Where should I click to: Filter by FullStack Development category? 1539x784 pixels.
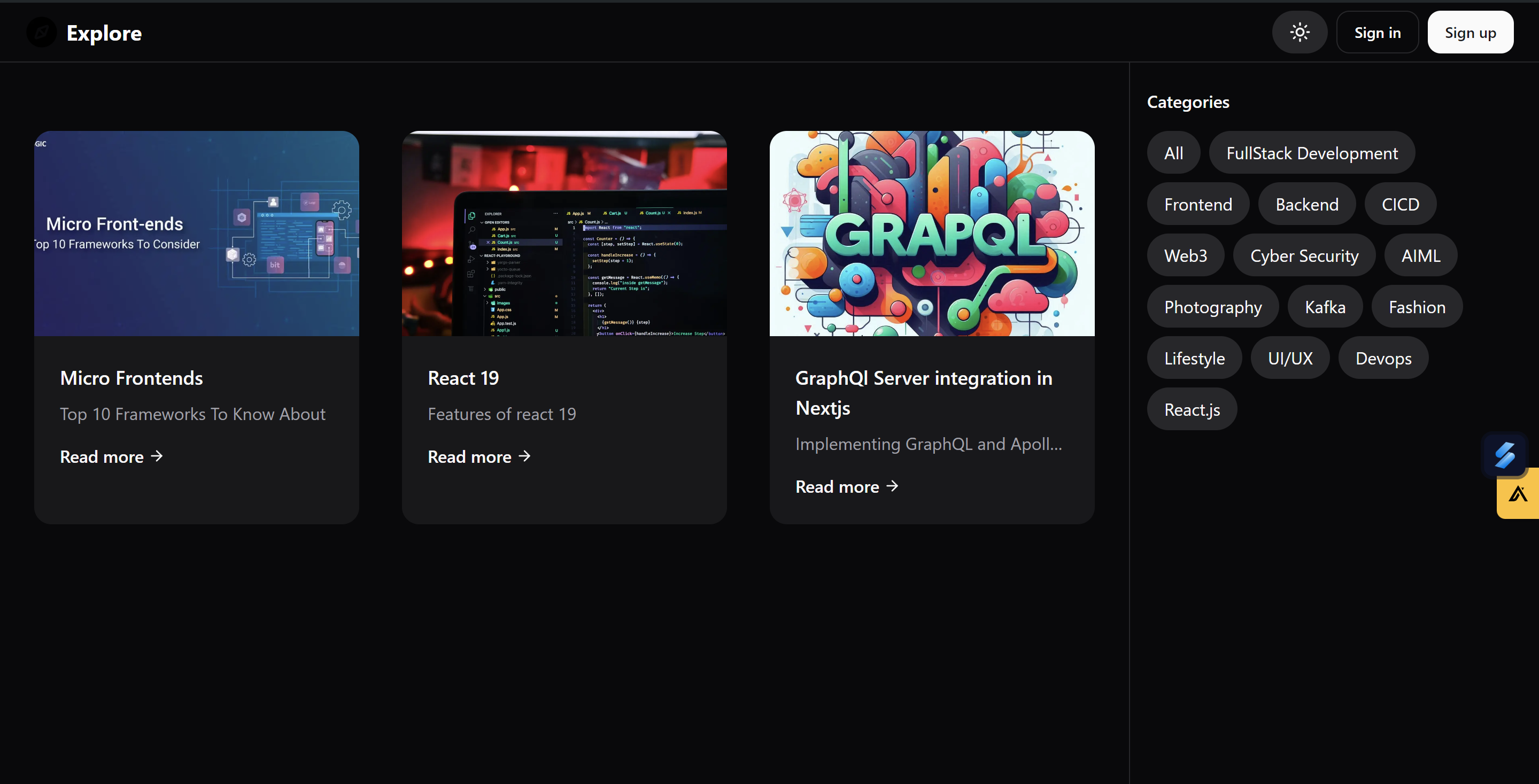pyautogui.click(x=1311, y=153)
